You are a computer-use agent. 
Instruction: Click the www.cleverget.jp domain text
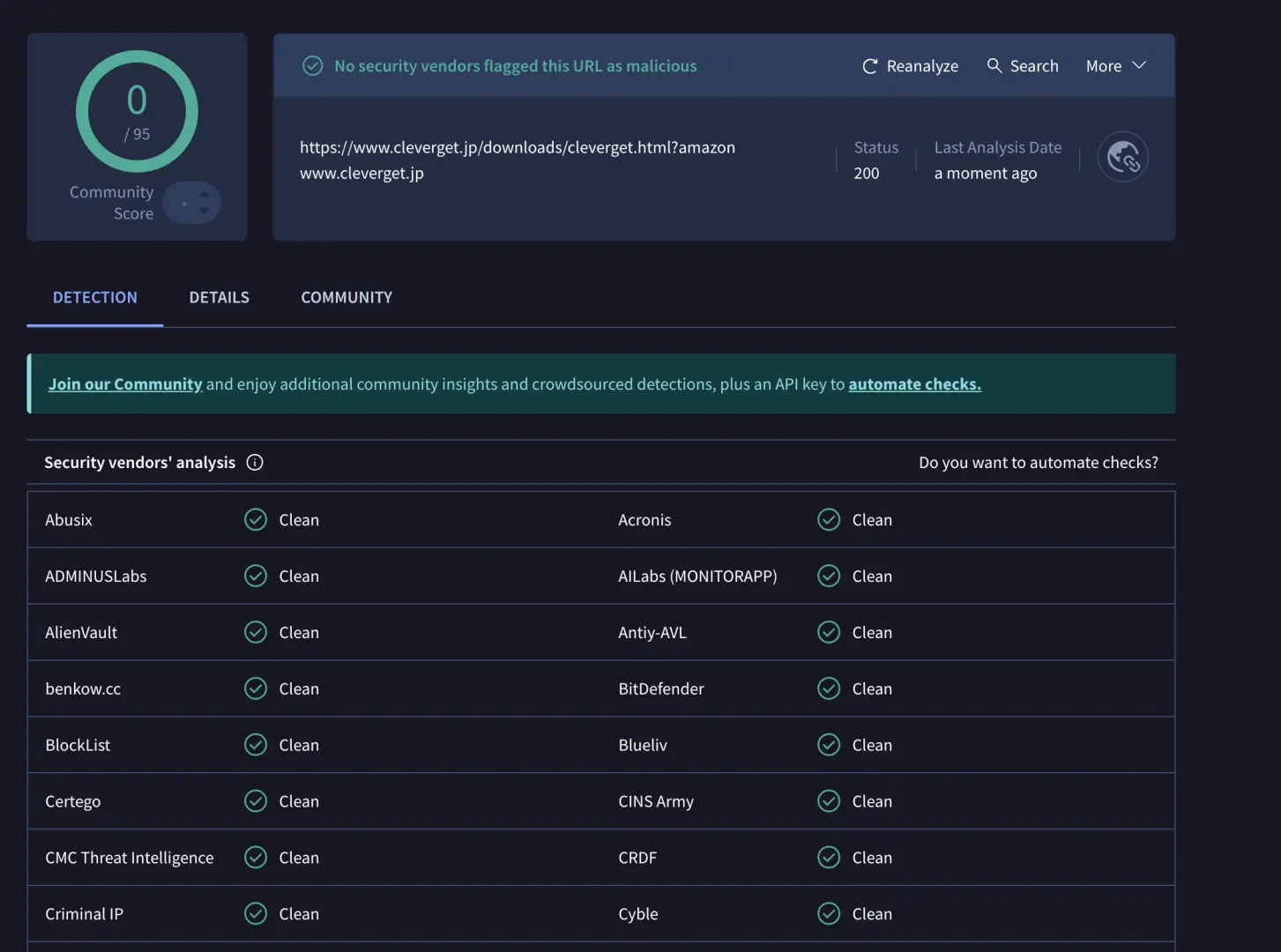pyautogui.click(x=361, y=174)
